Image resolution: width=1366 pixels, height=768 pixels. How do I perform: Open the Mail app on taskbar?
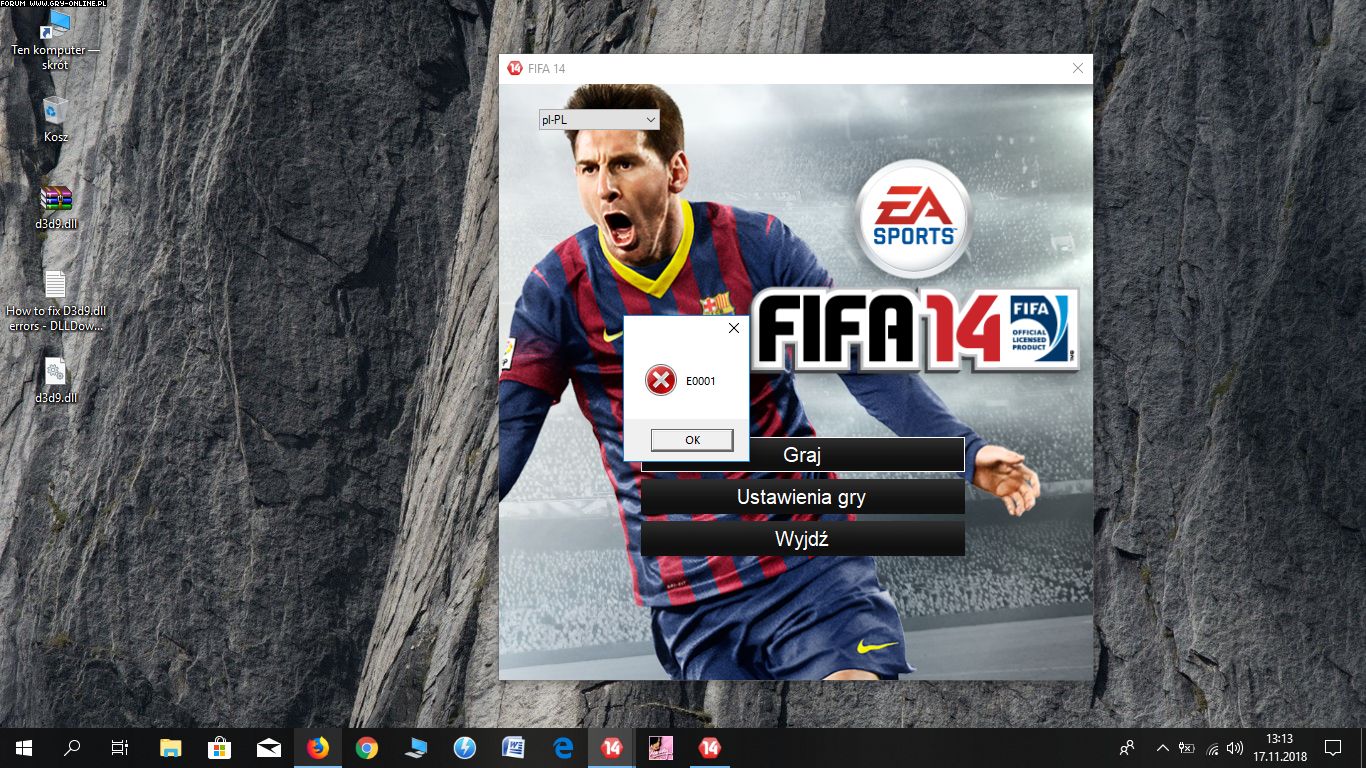268,748
